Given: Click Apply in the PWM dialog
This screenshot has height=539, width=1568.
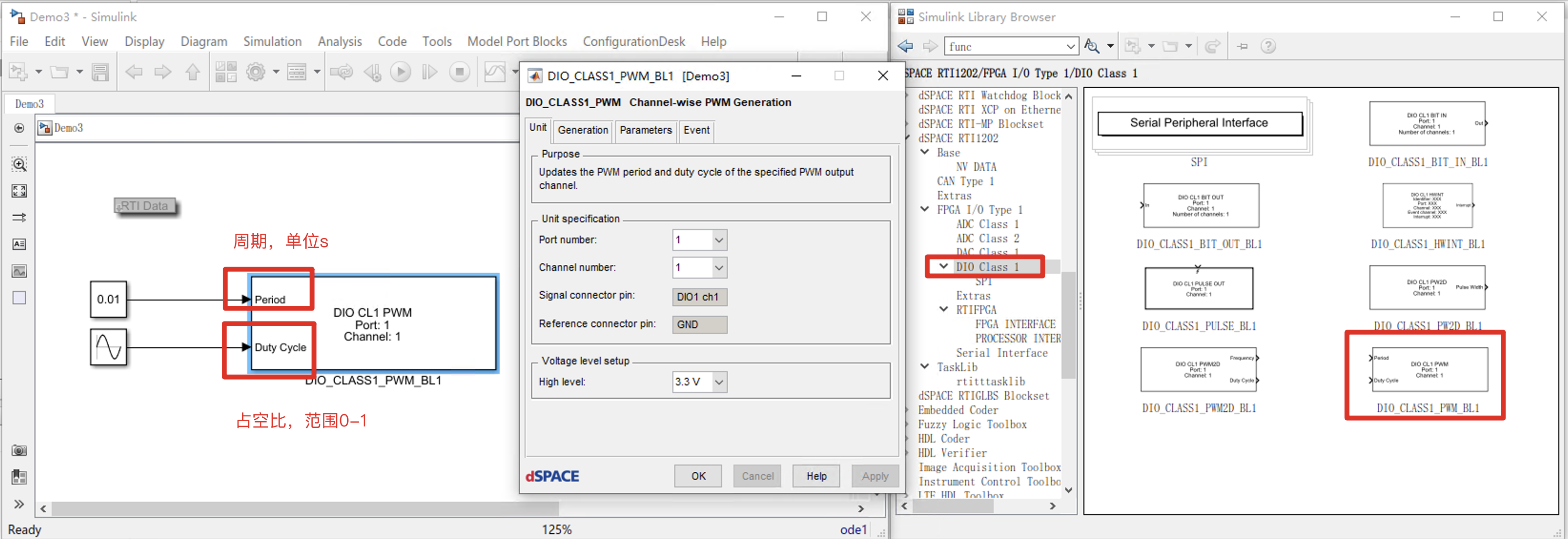Looking at the screenshot, I should (875, 476).
